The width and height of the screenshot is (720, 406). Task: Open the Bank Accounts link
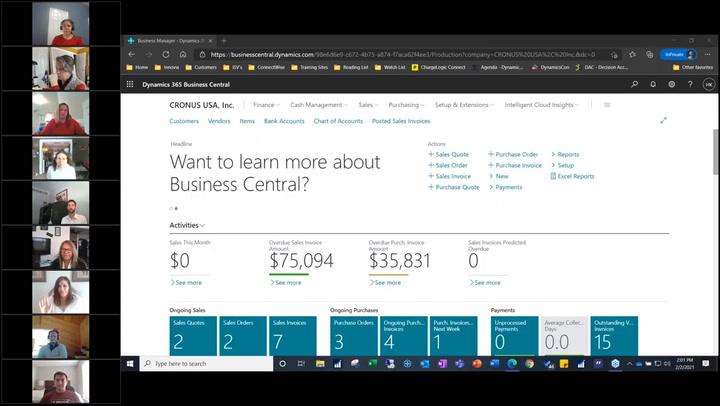coord(284,121)
